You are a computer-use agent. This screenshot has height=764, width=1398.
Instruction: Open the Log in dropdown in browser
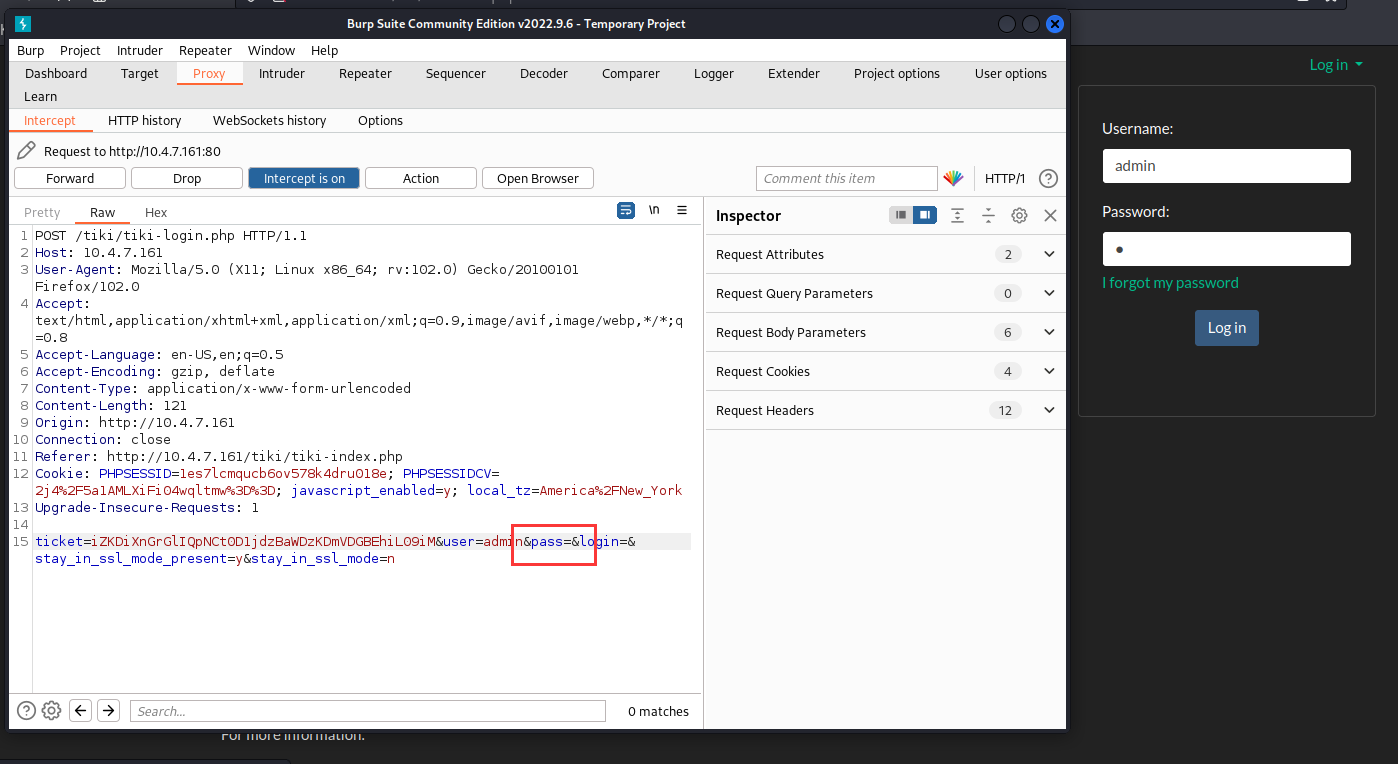(x=1336, y=65)
